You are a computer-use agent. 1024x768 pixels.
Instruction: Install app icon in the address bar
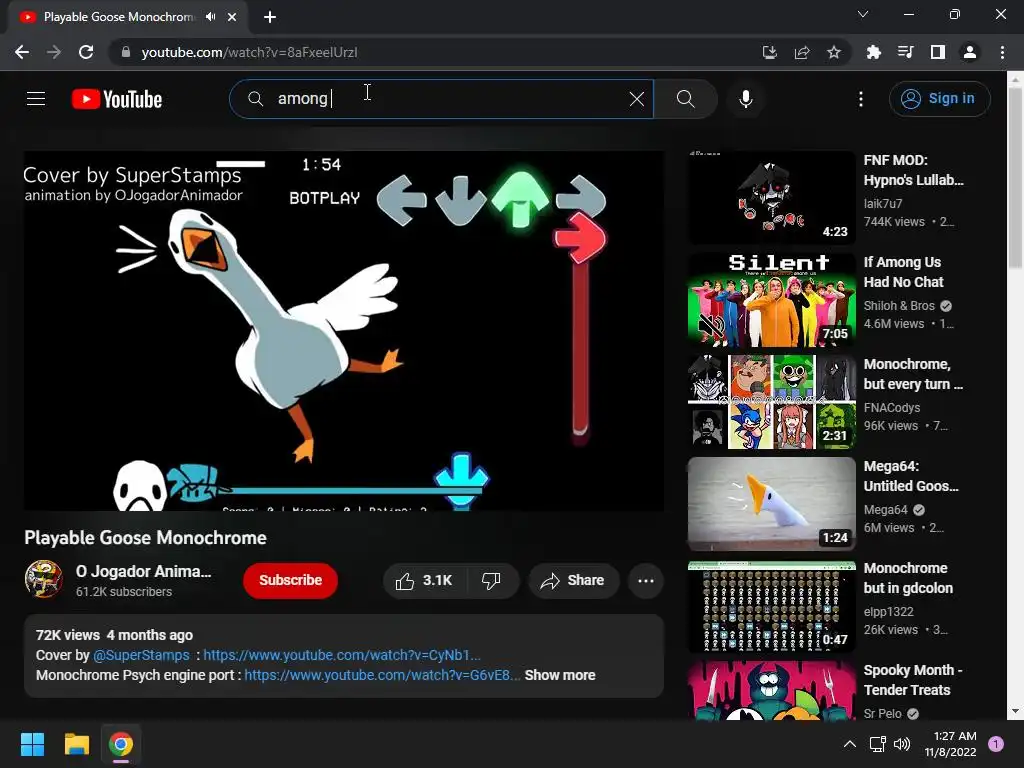point(769,52)
